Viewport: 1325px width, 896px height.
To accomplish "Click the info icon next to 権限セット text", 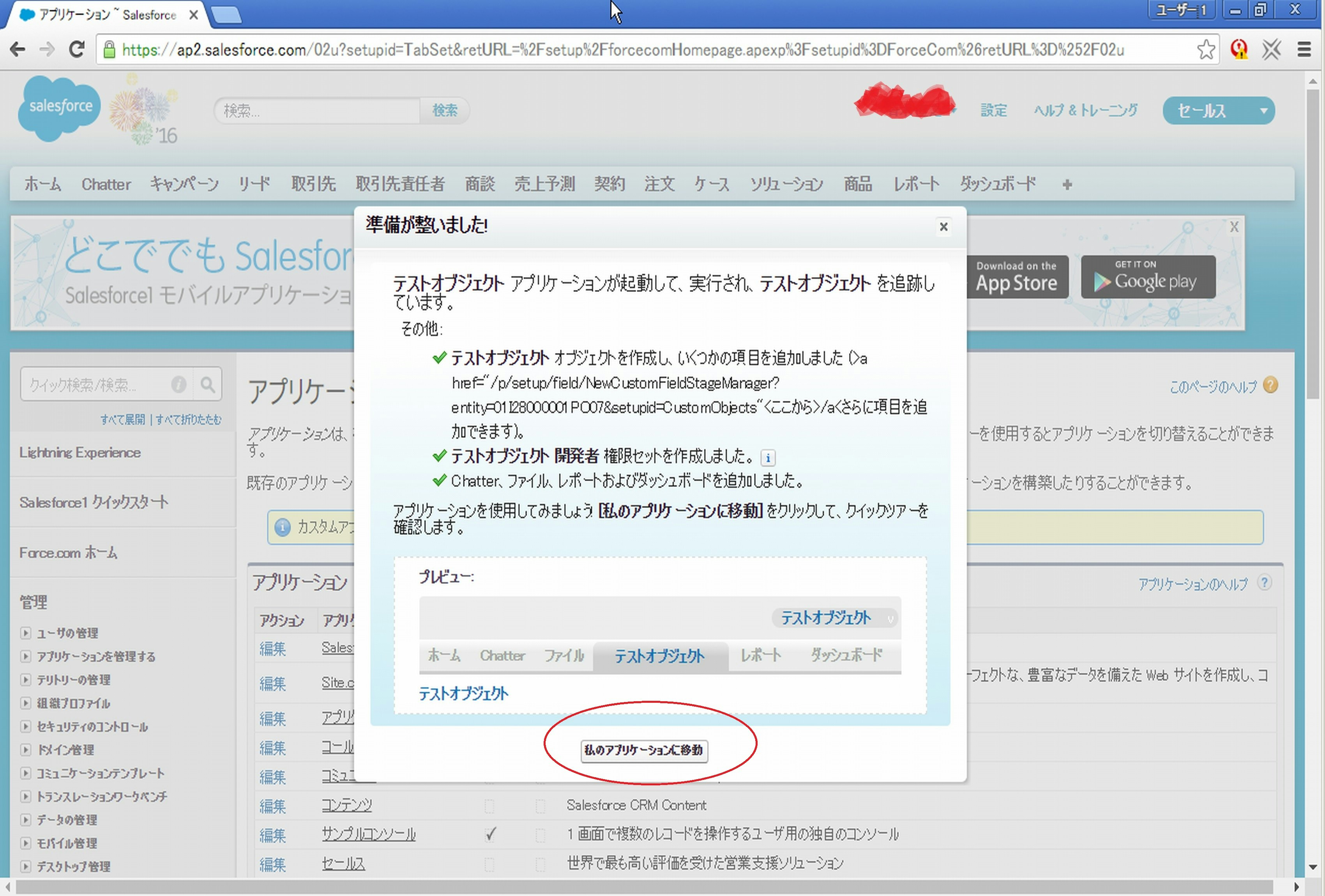I will coord(768,458).
